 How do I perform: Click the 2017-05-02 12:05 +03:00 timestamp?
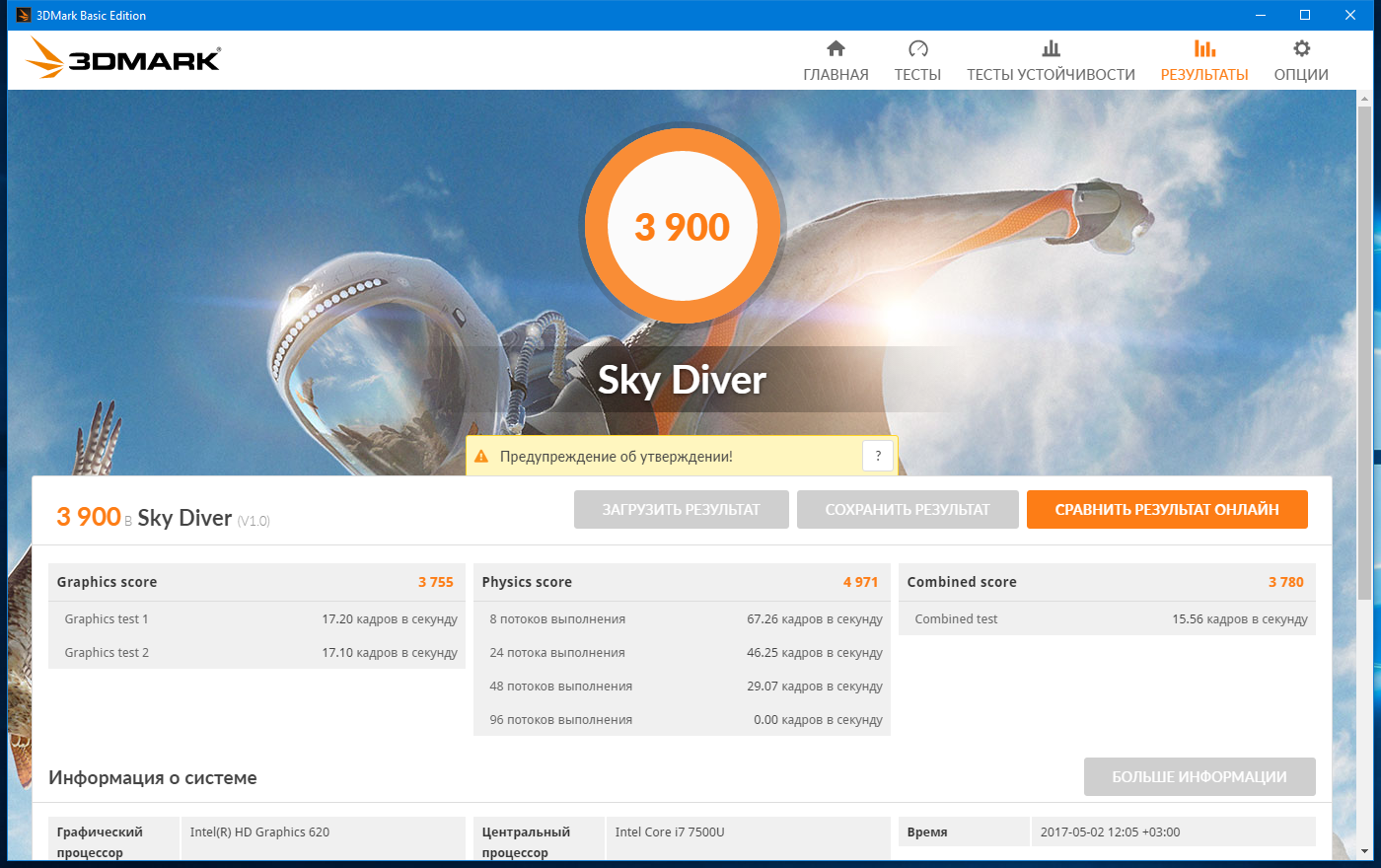point(1110,832)
